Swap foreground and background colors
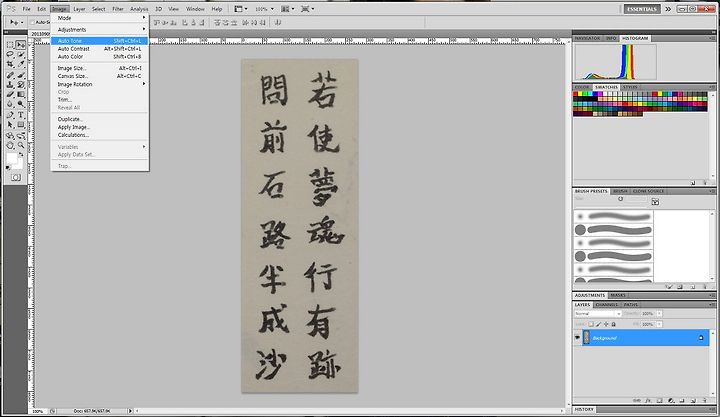 coord(21,155)
